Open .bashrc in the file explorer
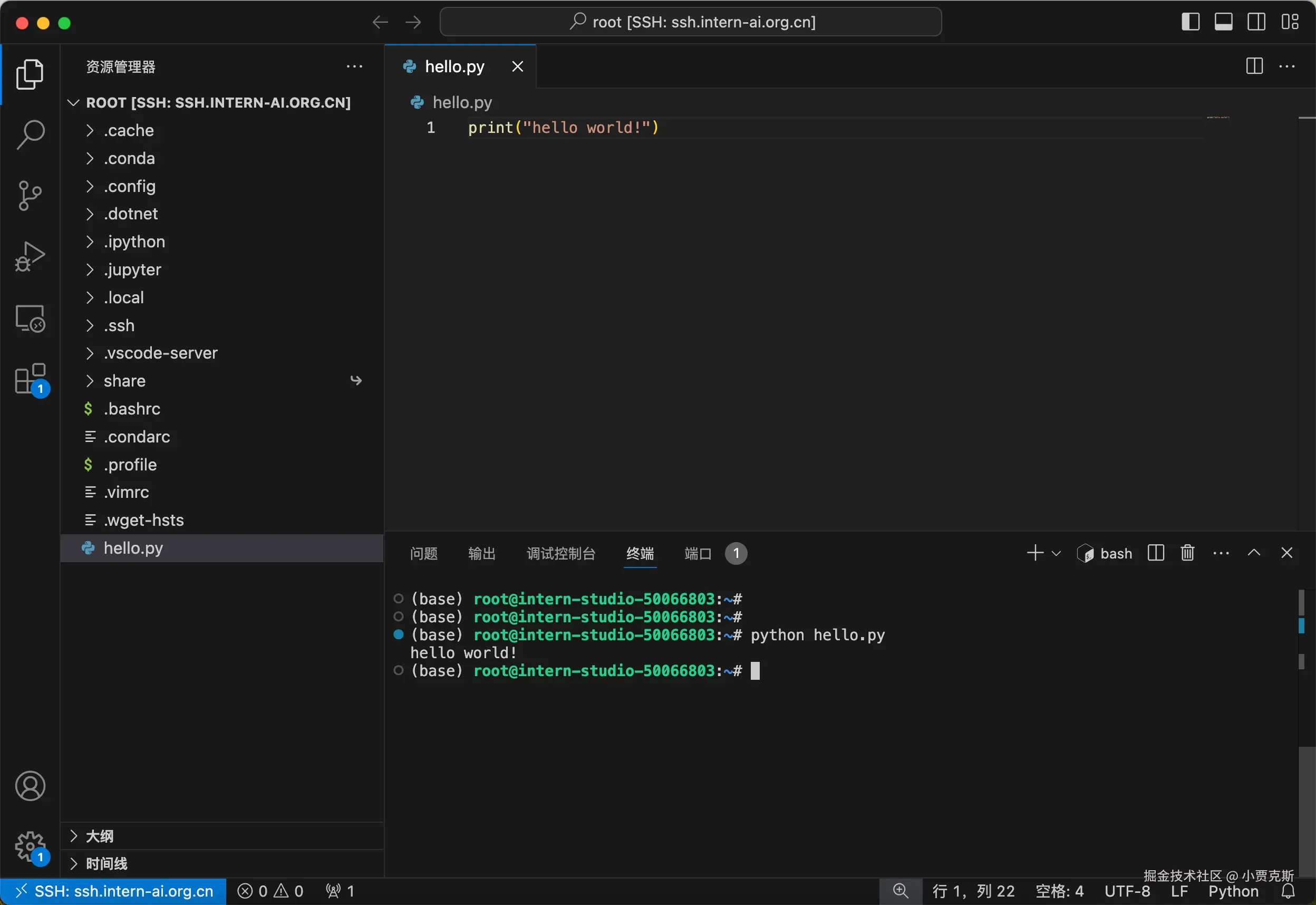The height and width of the screenshot is (905, 1316). (131, 409)
